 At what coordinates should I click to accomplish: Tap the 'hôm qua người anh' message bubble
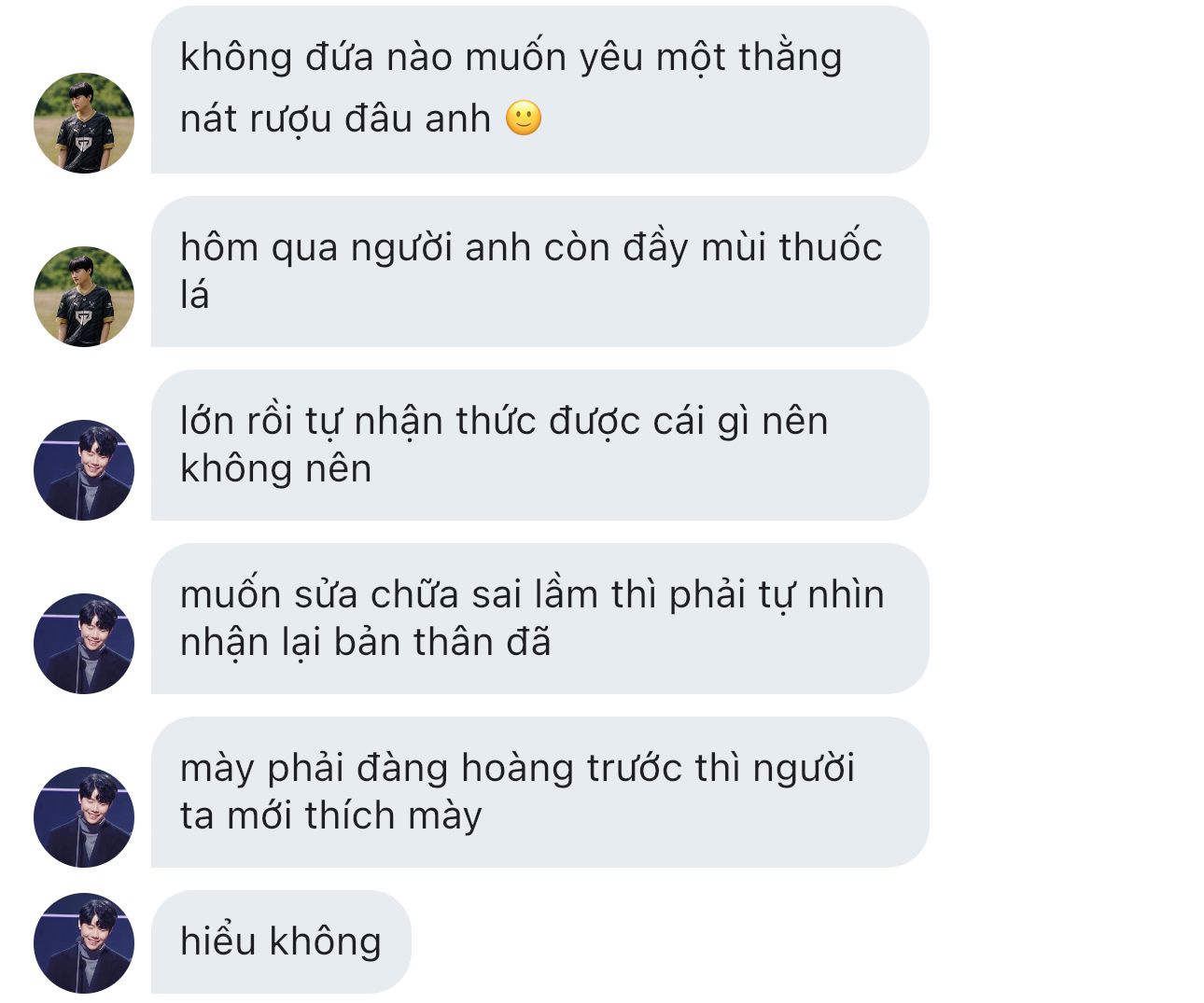[x=540, y=272]
